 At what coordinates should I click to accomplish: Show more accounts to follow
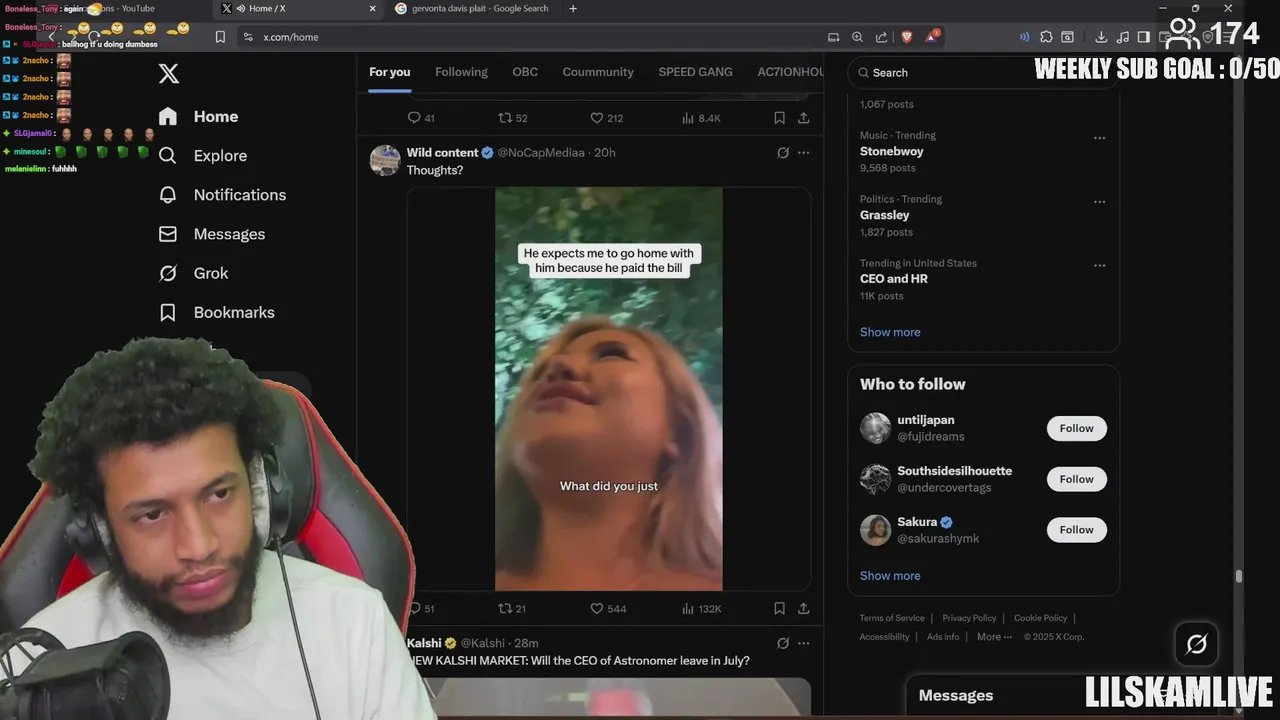click(890, 576)
